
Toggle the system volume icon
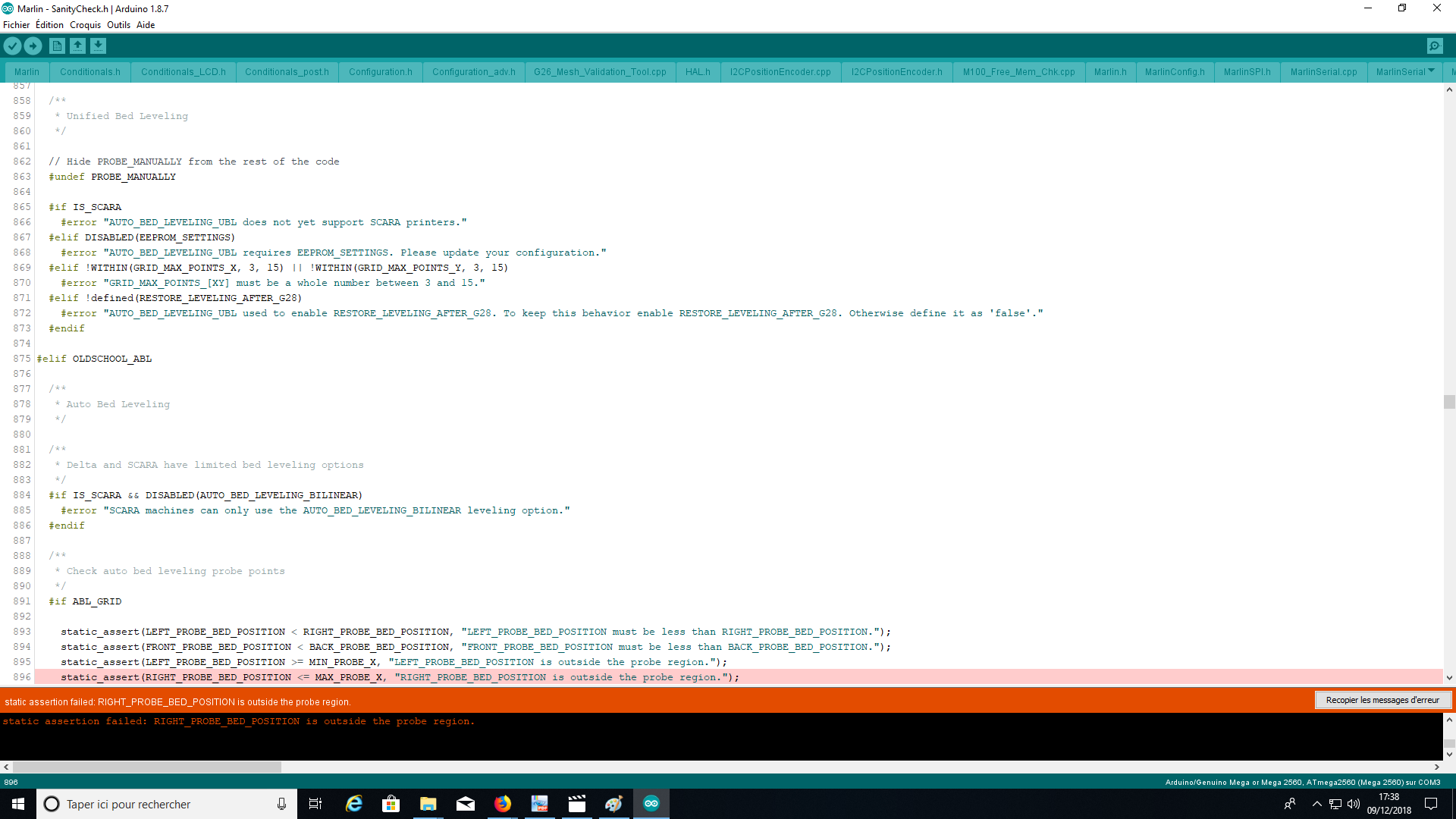[1354, 804]
